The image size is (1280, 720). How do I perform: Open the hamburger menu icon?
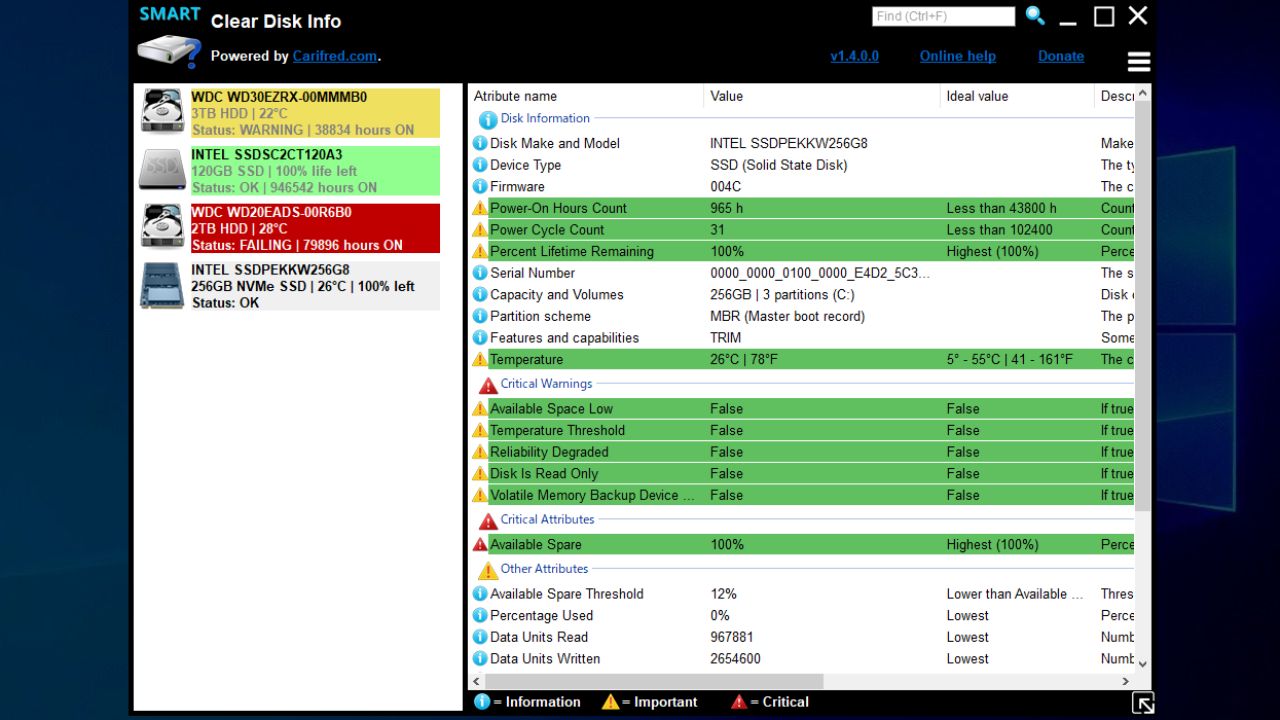point(1139,62)
